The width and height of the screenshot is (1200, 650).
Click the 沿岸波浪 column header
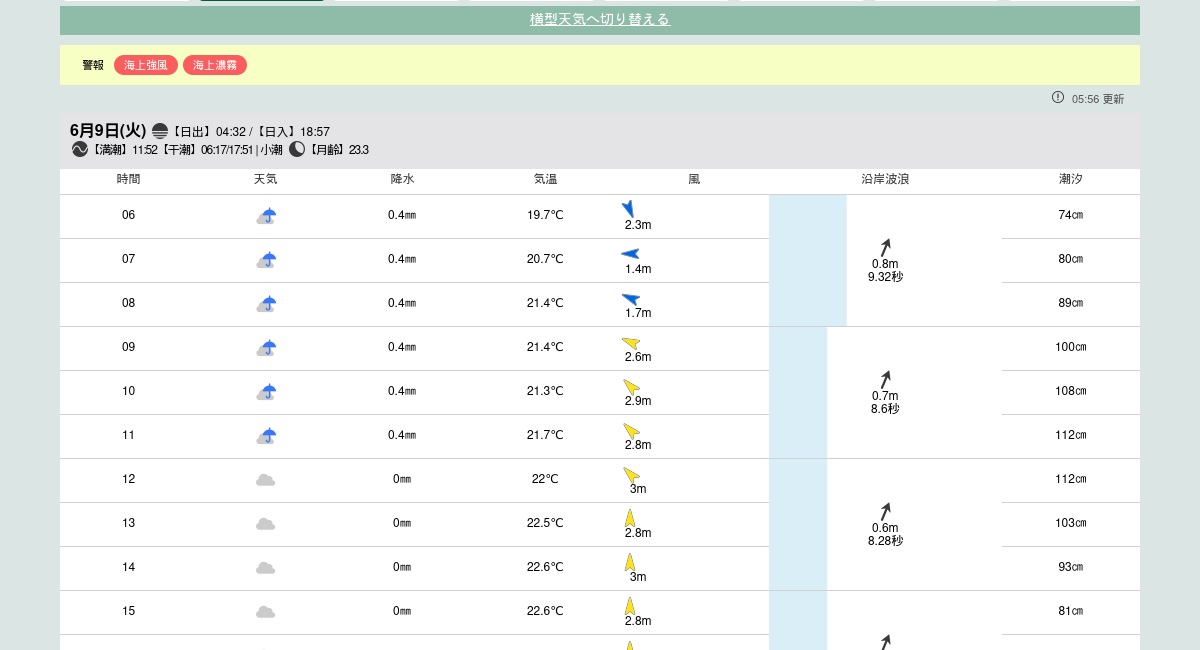tap(885, 179)
